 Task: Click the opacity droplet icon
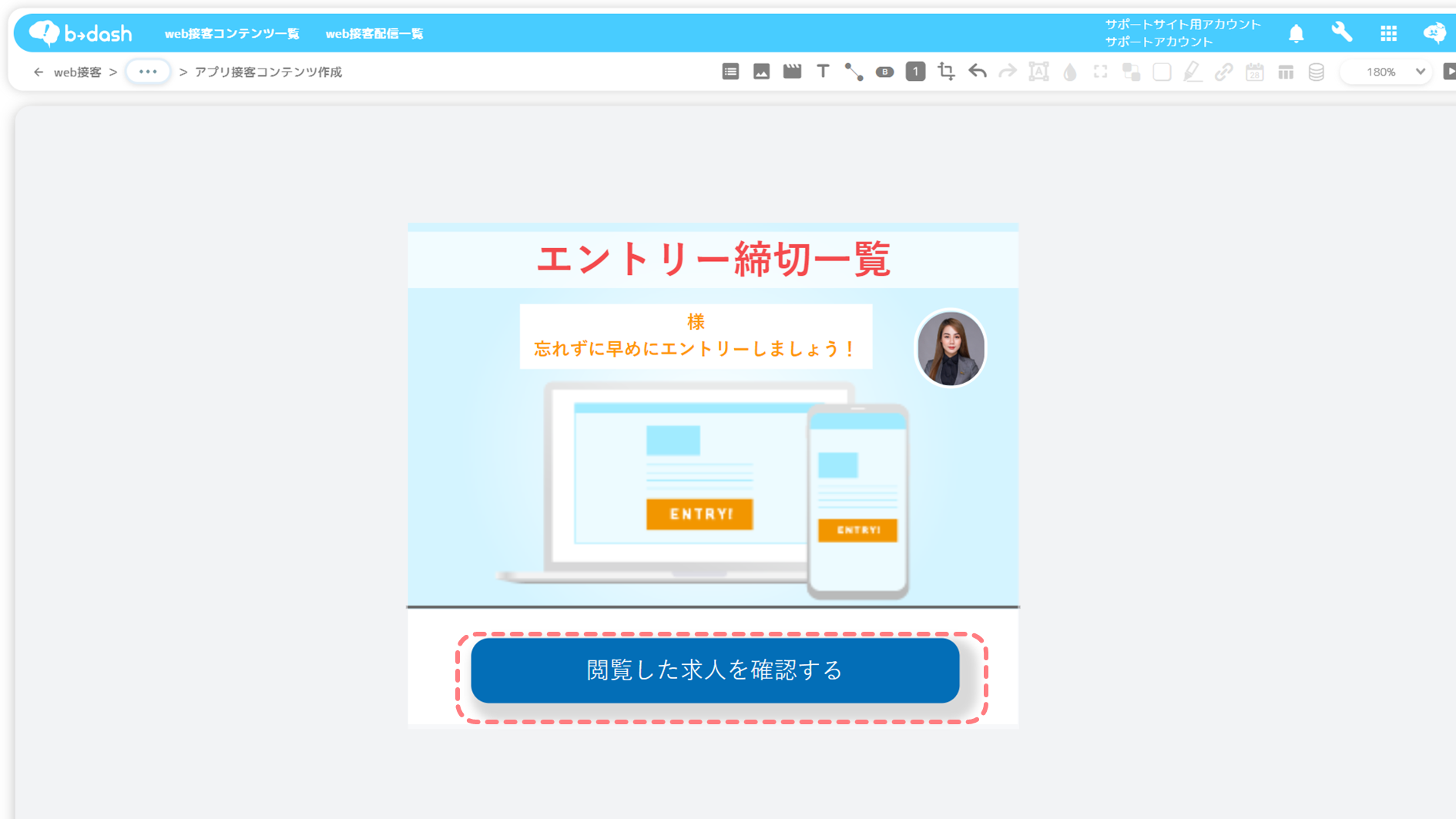tap(1069, 72)
